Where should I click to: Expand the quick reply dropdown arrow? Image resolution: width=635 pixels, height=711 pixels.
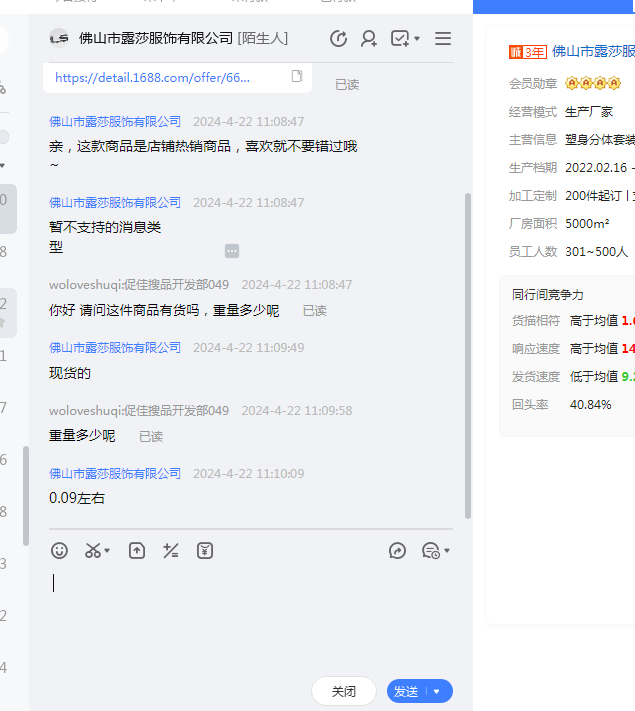click(447, 550)
